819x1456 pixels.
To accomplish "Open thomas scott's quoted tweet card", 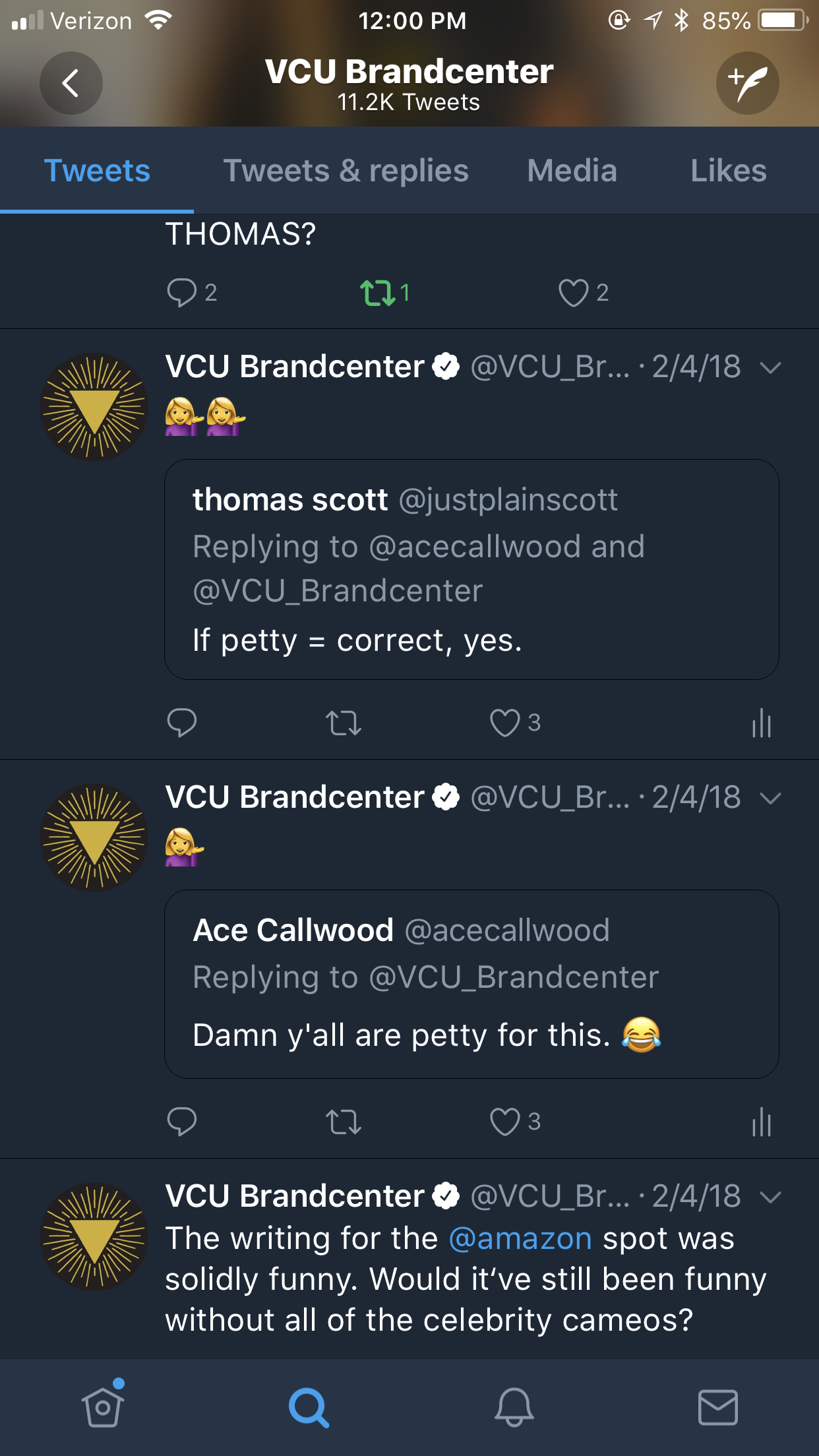I will point(471,569).
